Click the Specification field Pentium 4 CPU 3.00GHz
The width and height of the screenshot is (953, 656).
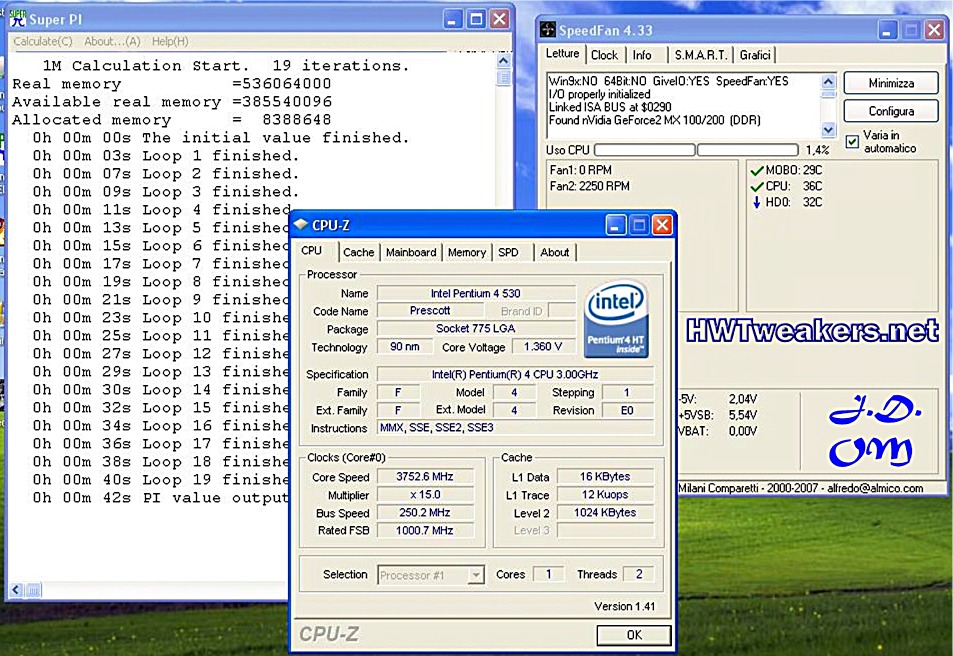(x=515, y=375)
